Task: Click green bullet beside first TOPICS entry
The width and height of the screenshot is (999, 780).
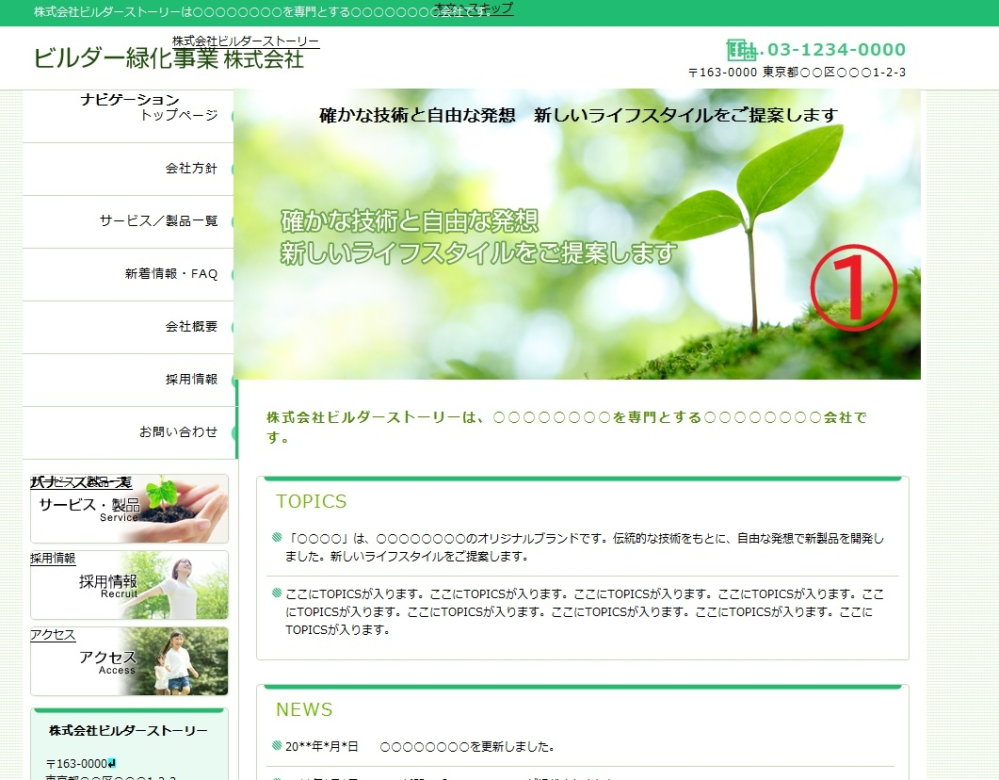Action: pos(277,537)
